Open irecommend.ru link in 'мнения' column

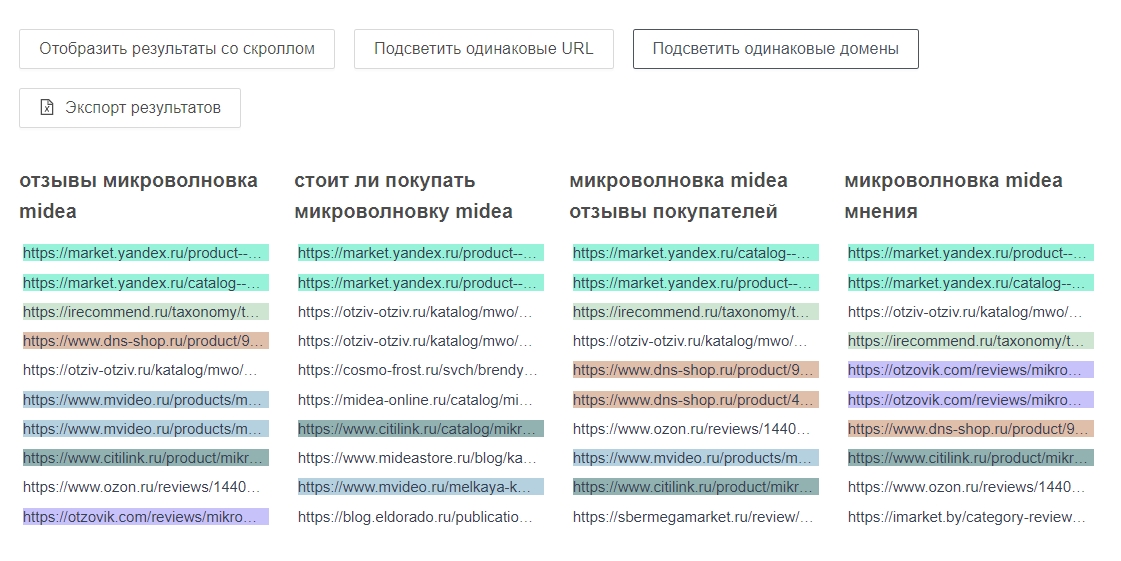pos(971,341)
